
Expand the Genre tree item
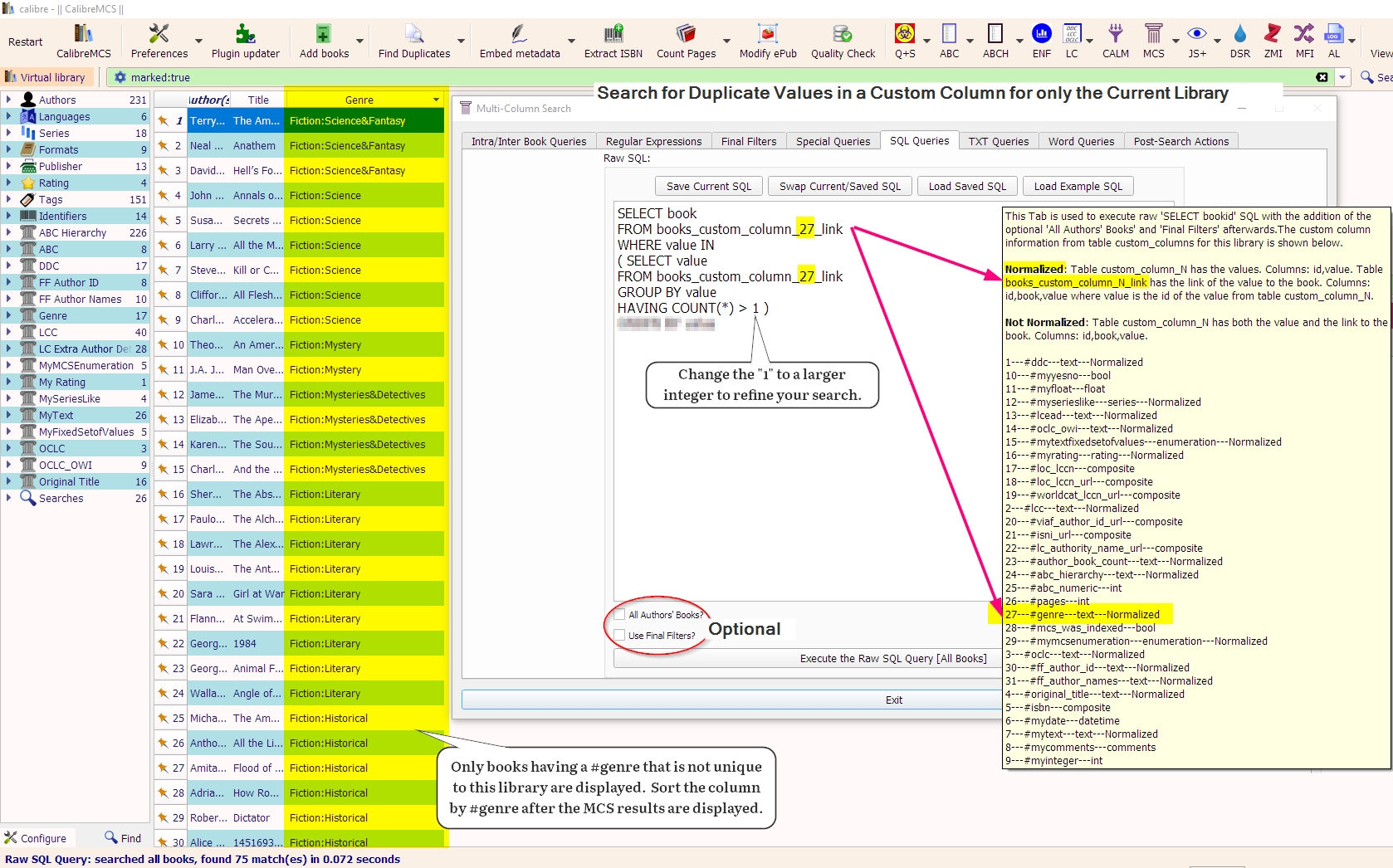click(8, 315)
